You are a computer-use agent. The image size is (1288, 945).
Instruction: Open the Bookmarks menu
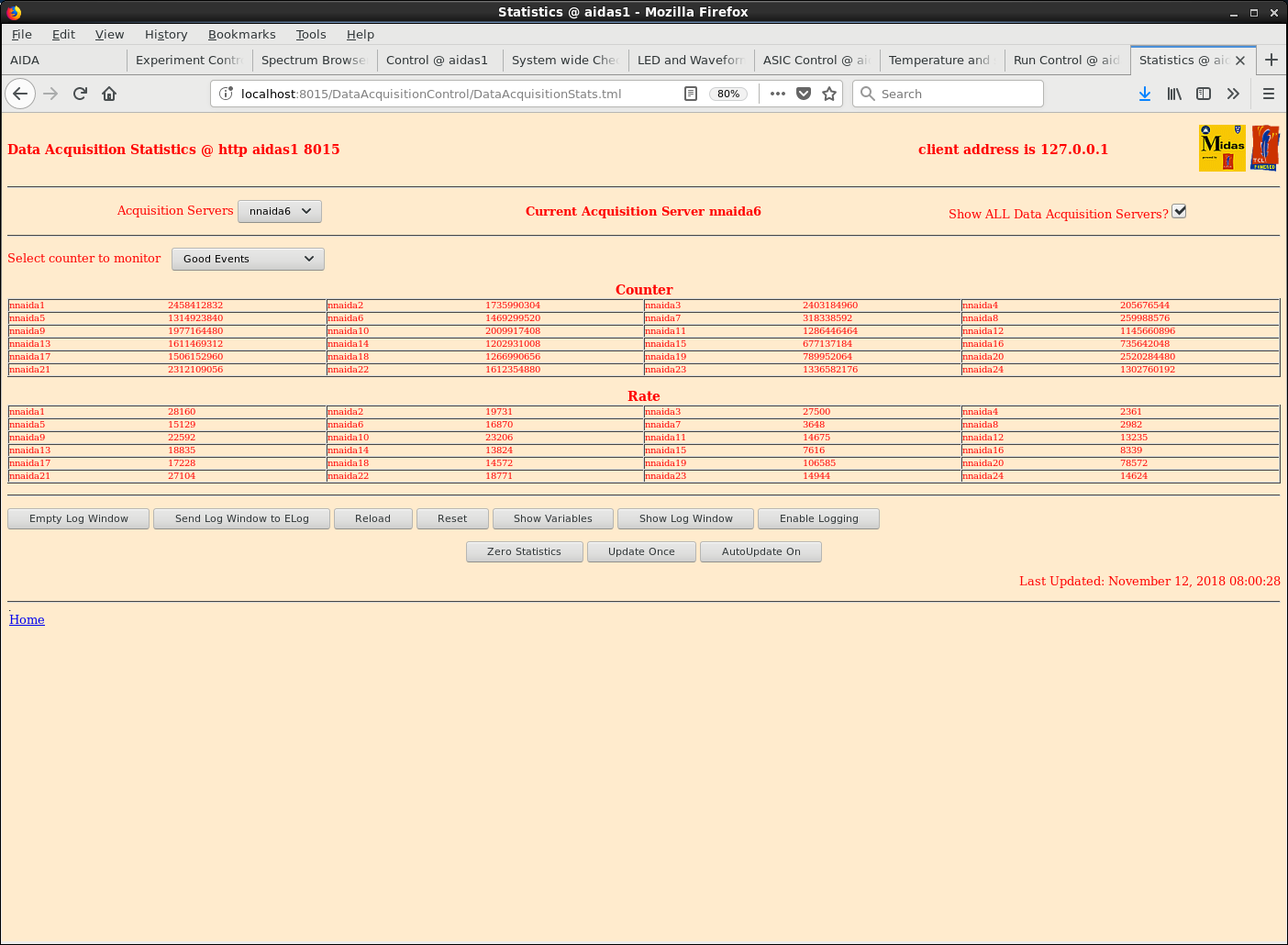pos(241,34)
